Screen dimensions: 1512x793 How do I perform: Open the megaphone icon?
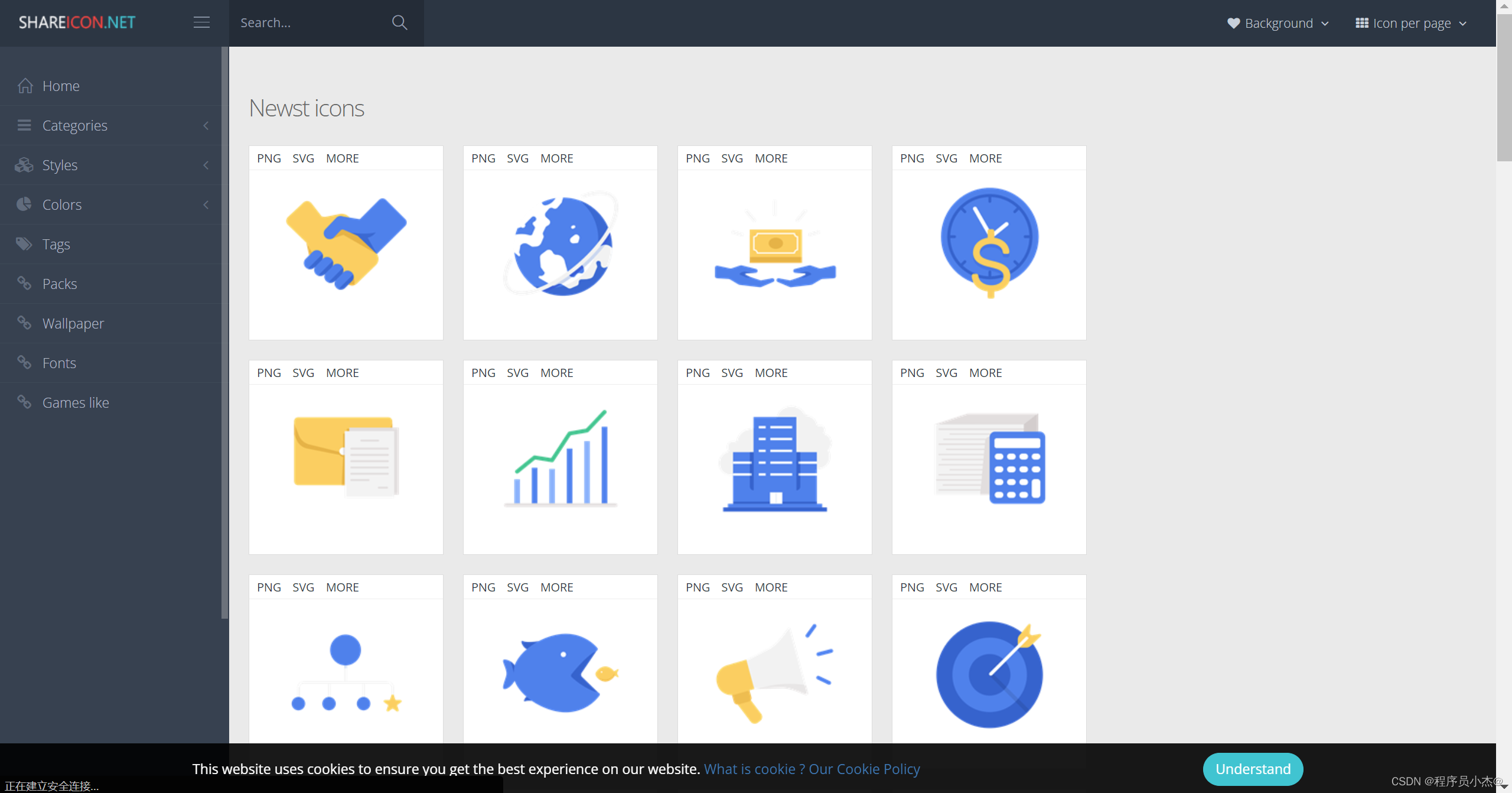pyautogui.click(x=775, y=672)
